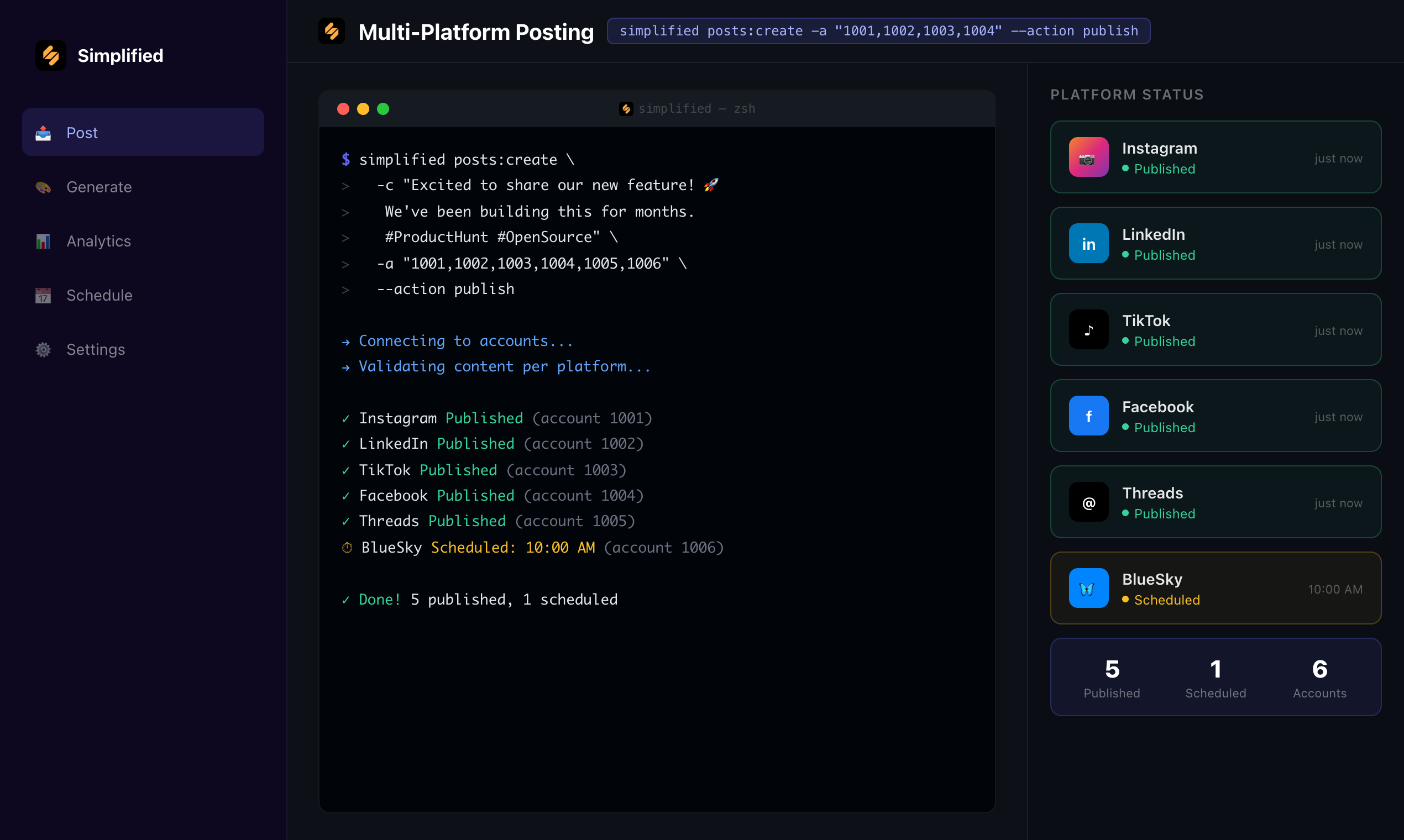Screen dimensions: 1404x840
Task: Click the Simplified lightning logo
Action: click(x=50, y=55)
